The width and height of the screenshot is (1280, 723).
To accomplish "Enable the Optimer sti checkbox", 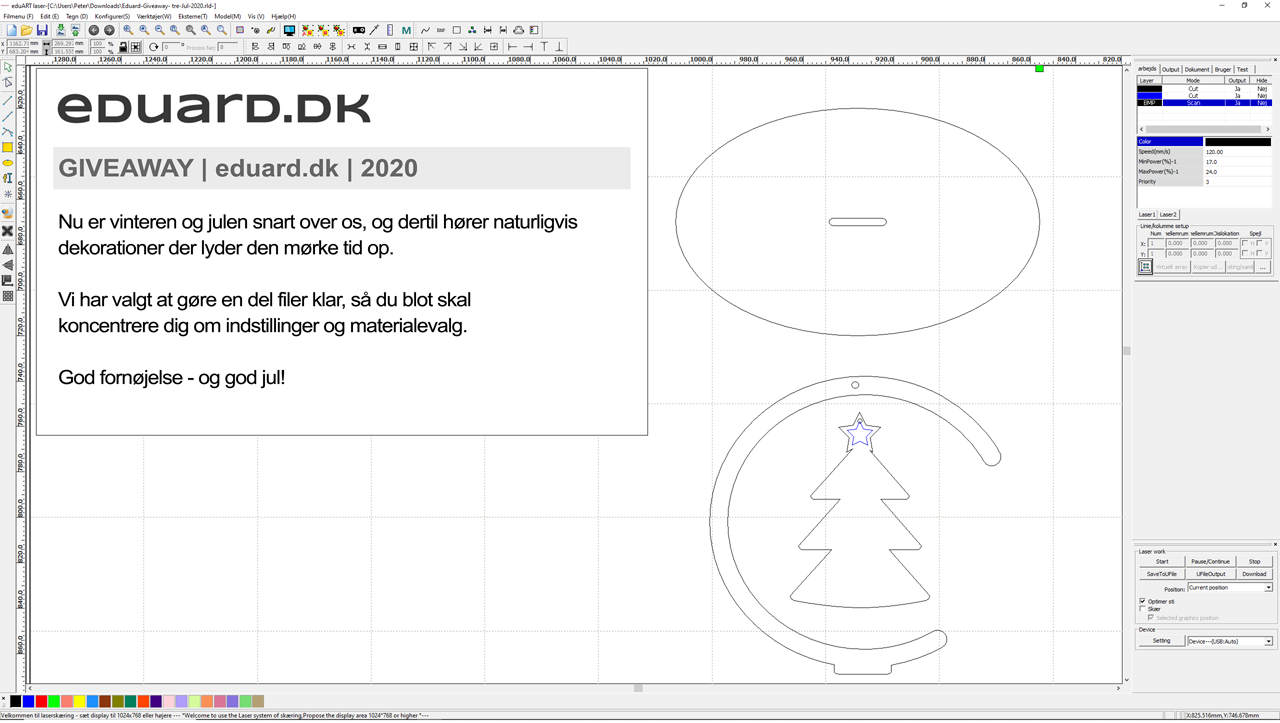I will tap(1143, 601).
